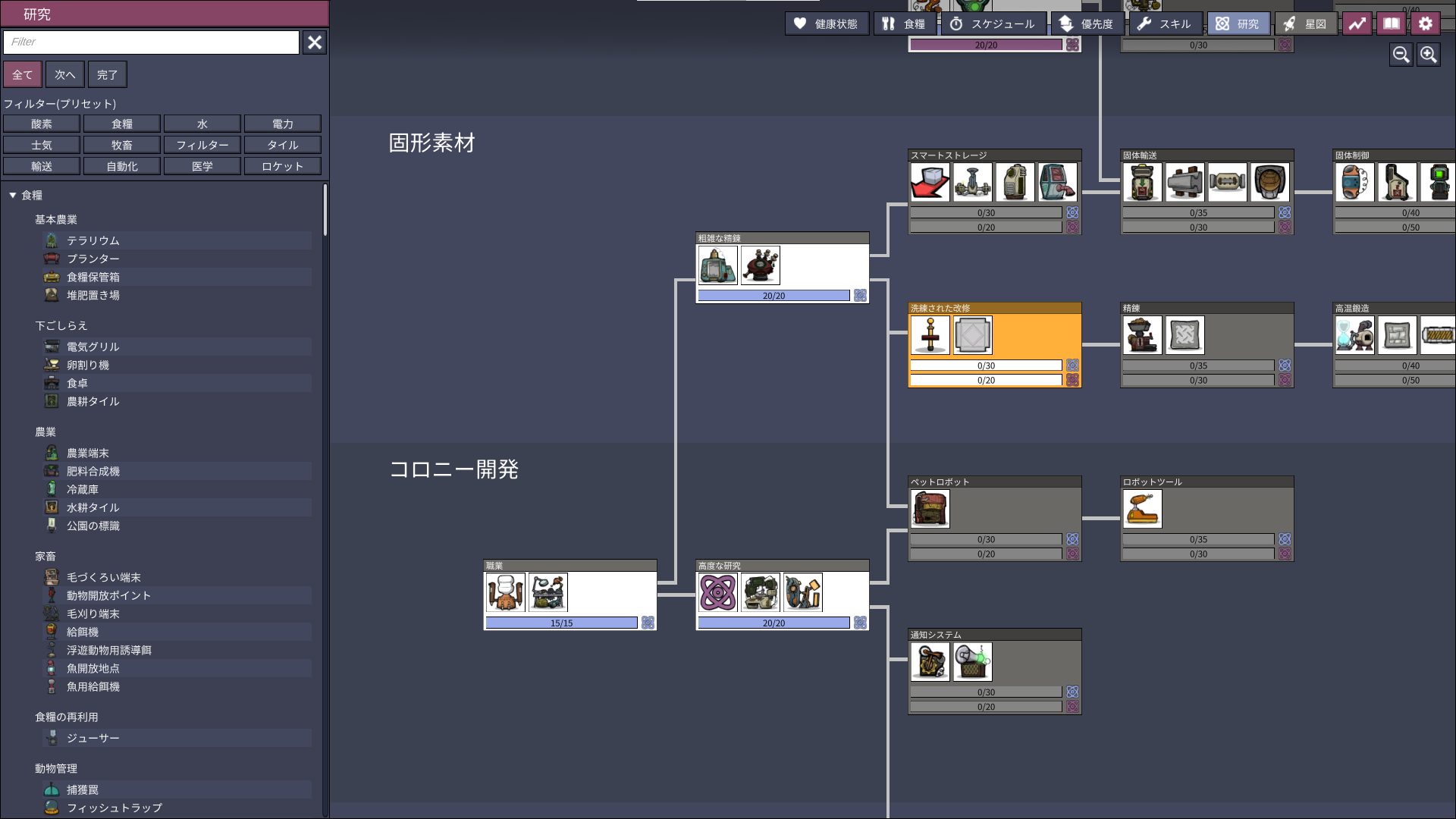The image size is (1456, 819).
Task: Click the skills board icon in 職業
Action: 548,592
